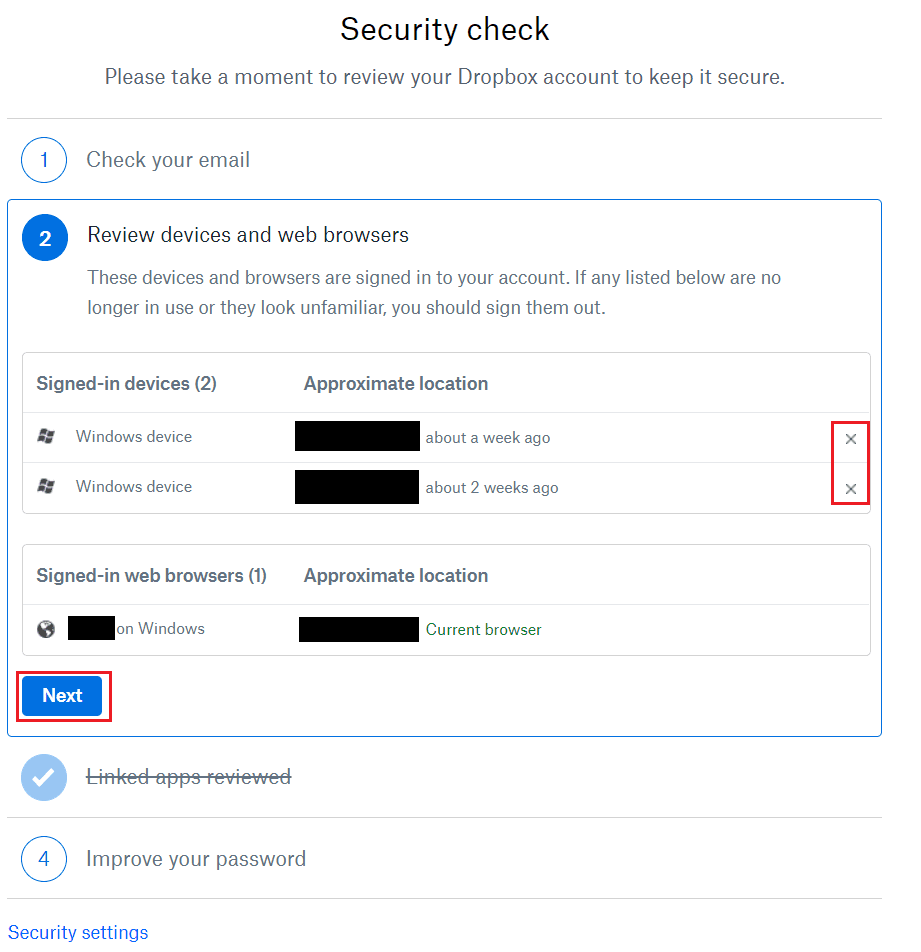The height and width of the screenshot is (952, 921).
Task: Click the step 2 filled circle icon
Action: (x=45, y=237)
